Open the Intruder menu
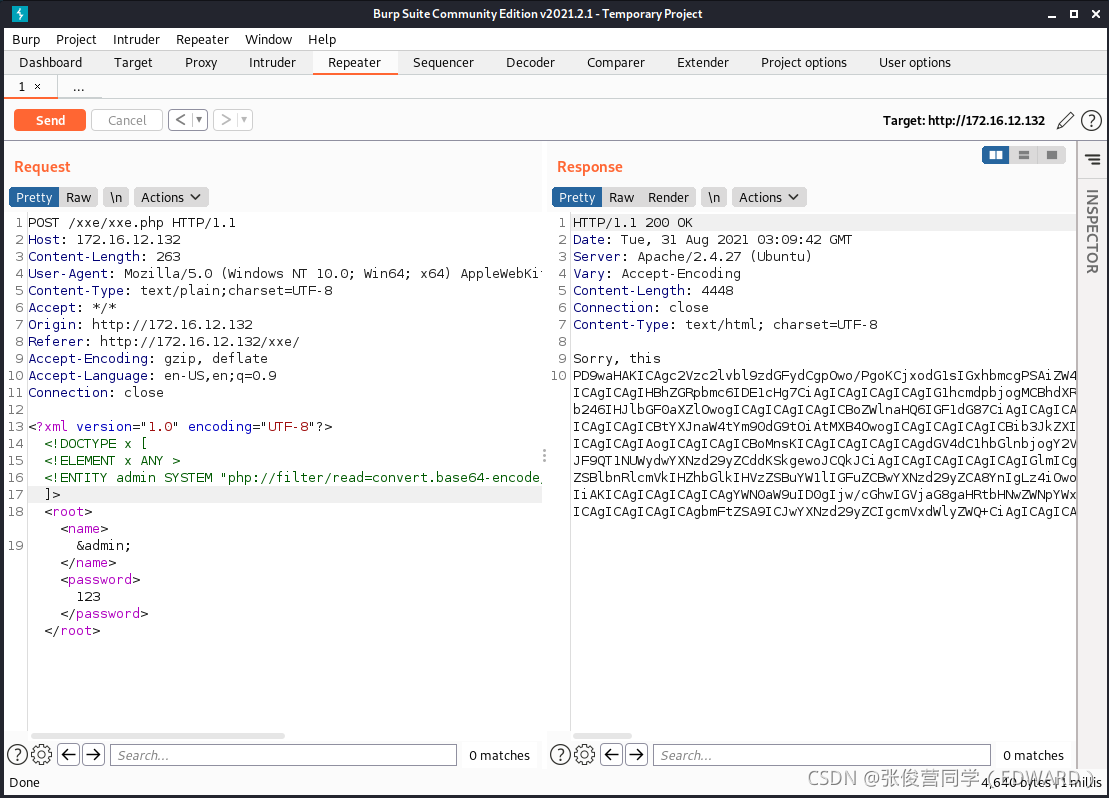This screenshot has height=798, width=1109. 137,40
